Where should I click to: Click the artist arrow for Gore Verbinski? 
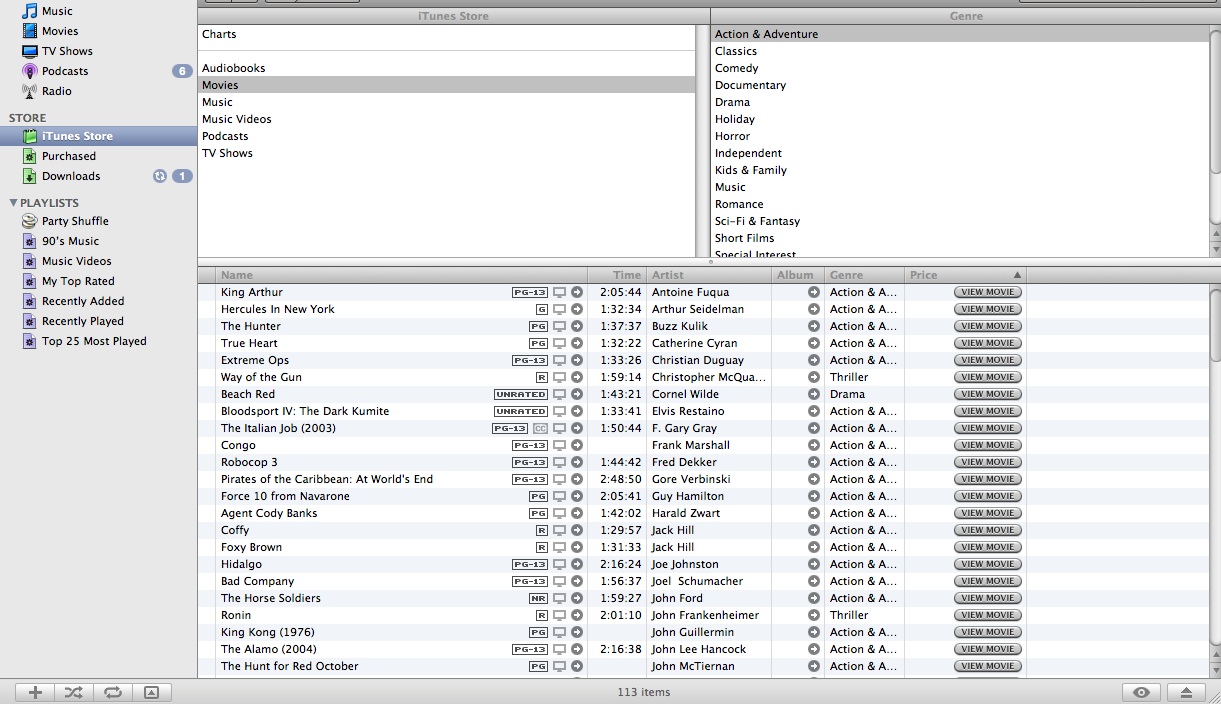[814, 479]
